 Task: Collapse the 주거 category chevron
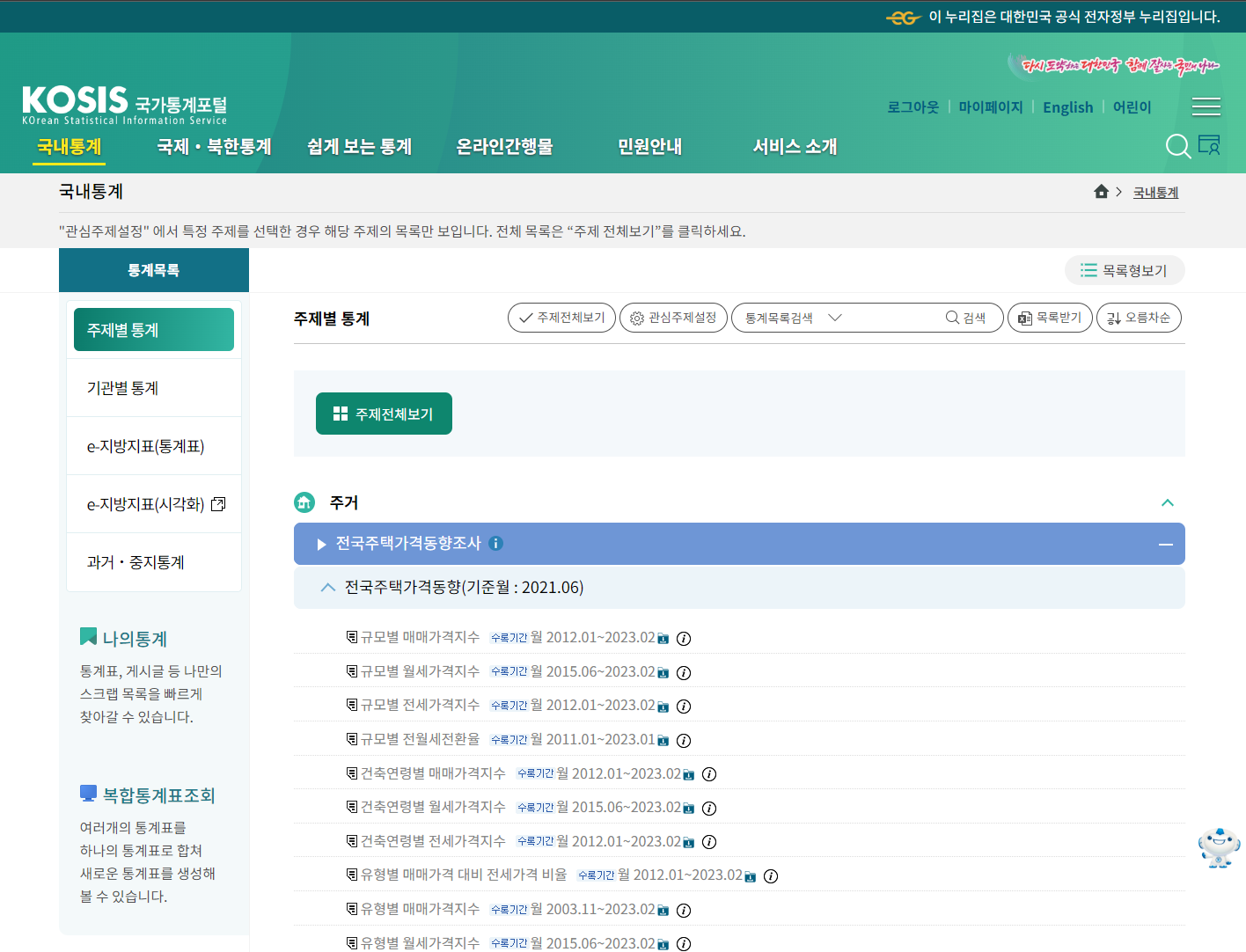point(1168,502)
